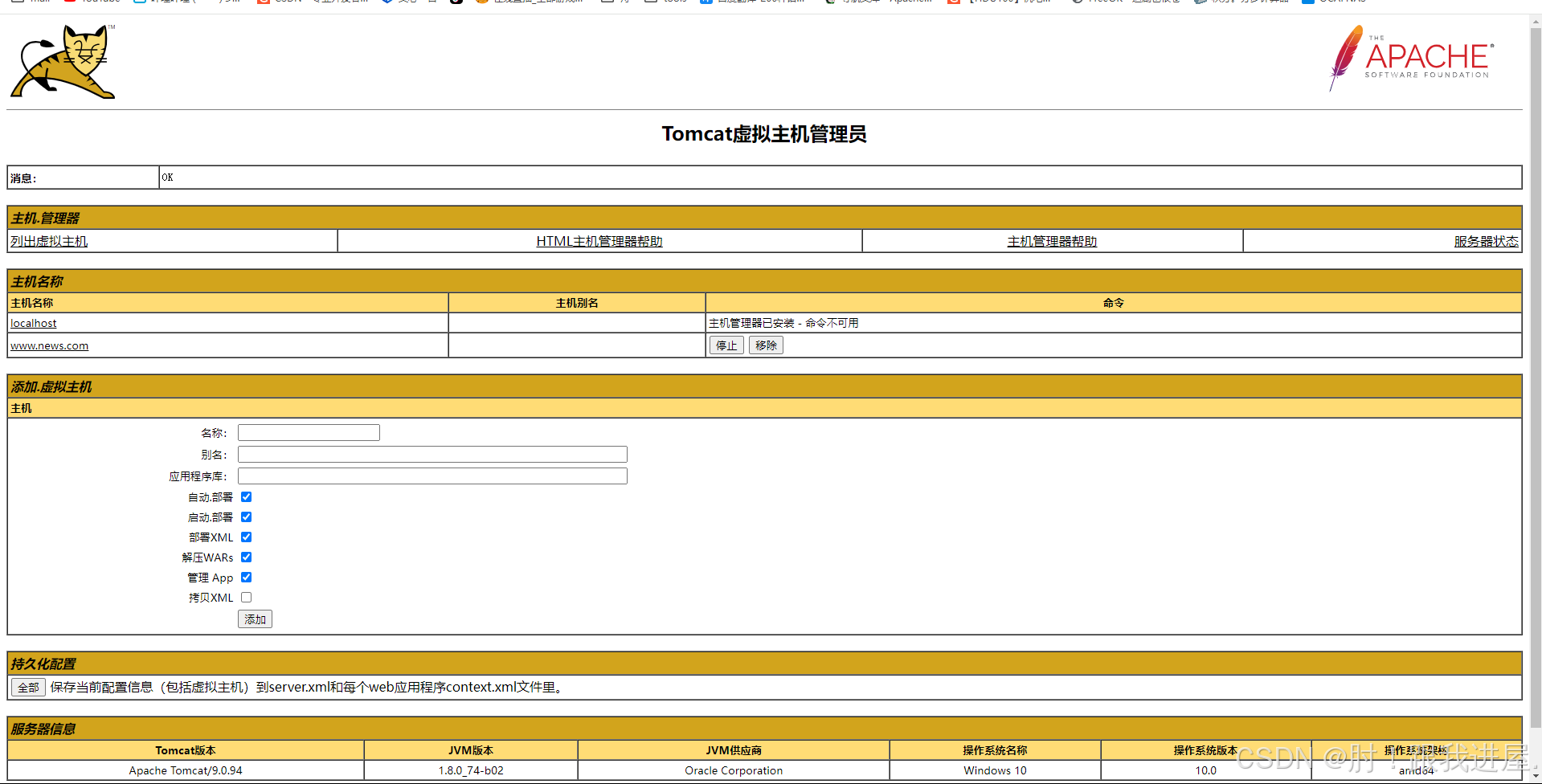Open the 列出虚拟主机 link
Viewport: 1542px width, 784px height.
(x=49, y=241)
